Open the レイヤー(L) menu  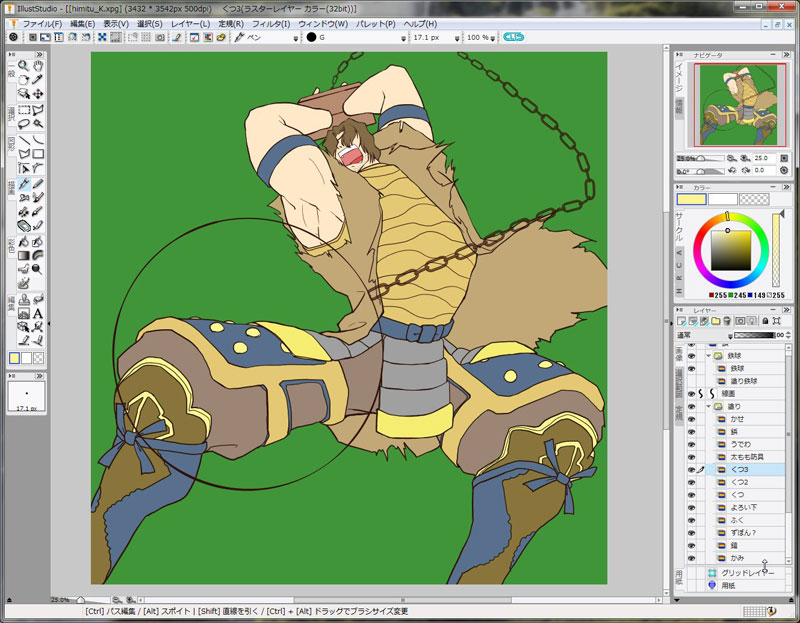190,23
